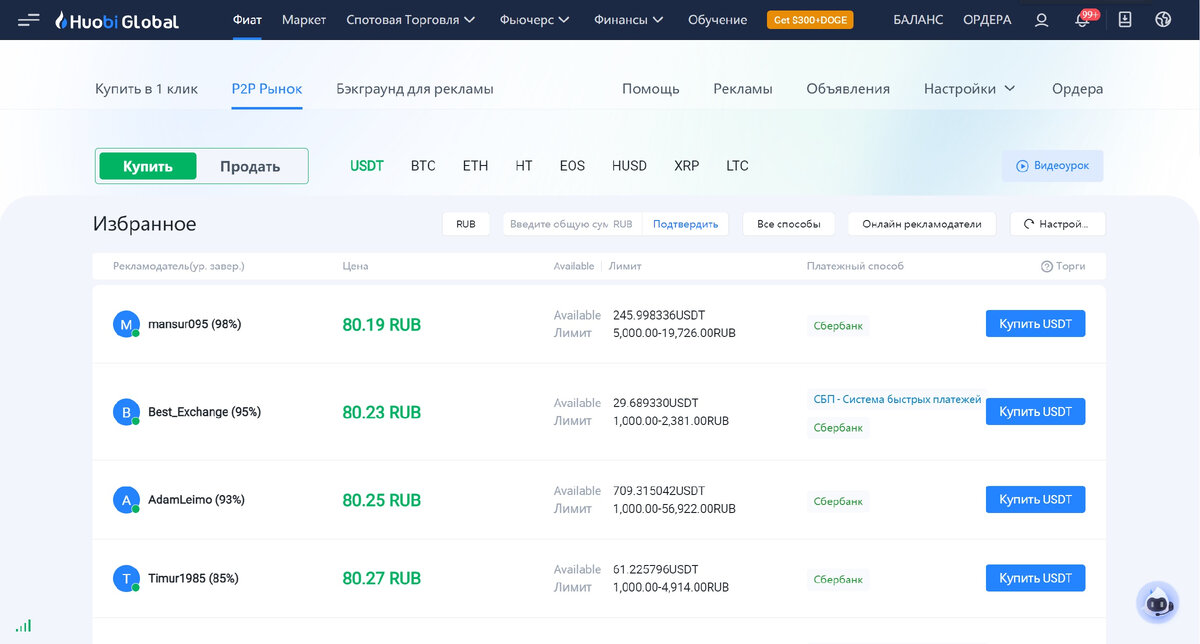This screenshot has width=1200, height=644.
Task: Switch to Купить в 1 клик tab
Action: click(x=147, y=88)
